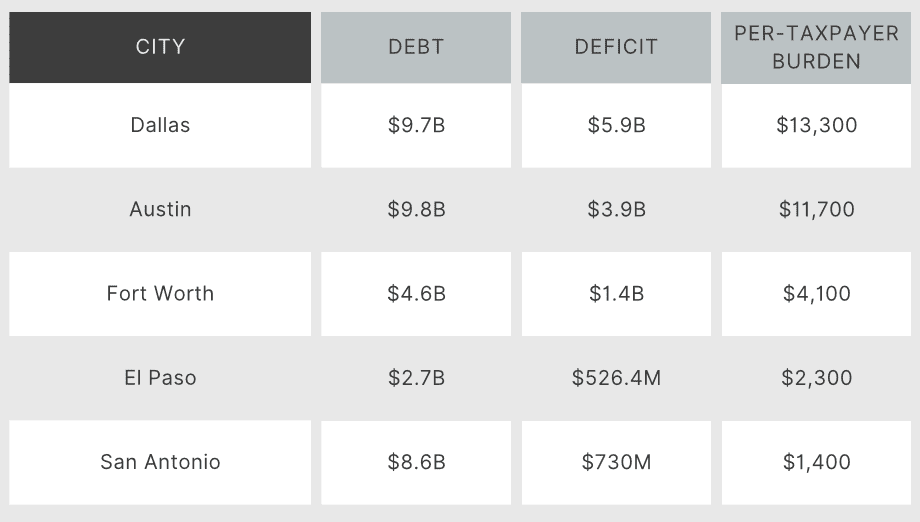
Task: Click Fort Worth burden value $4,100
Action: tap(816, 293)
